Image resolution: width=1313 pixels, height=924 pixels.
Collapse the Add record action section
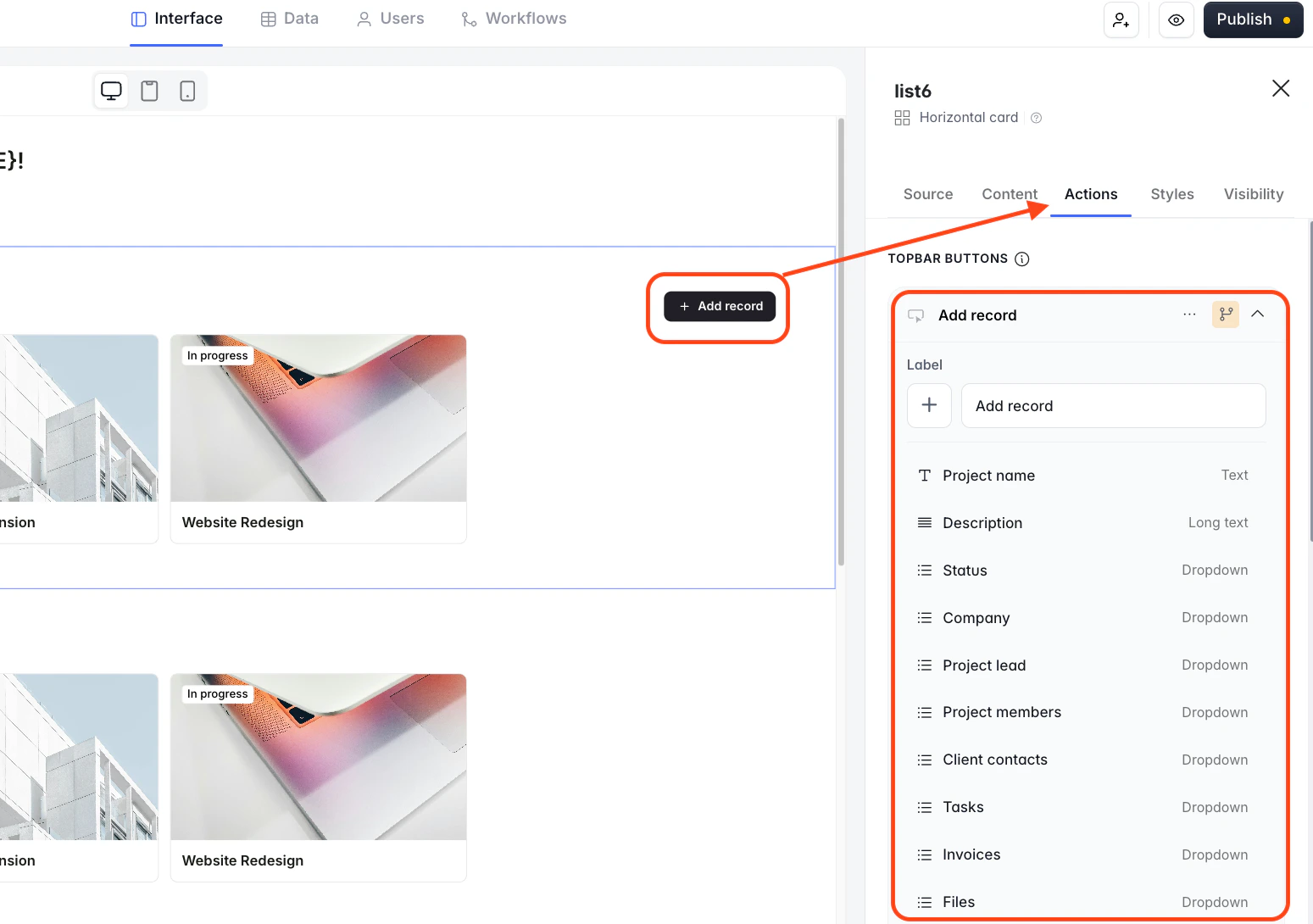click(x=1258, y=314)
